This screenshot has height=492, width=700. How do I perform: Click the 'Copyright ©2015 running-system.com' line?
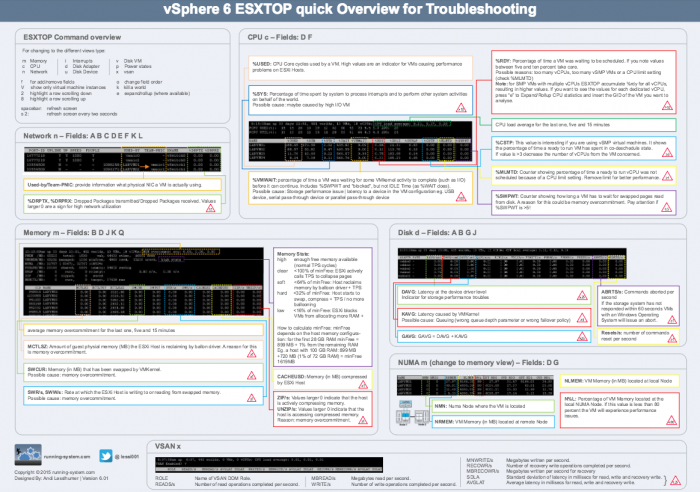pos(54,472)
